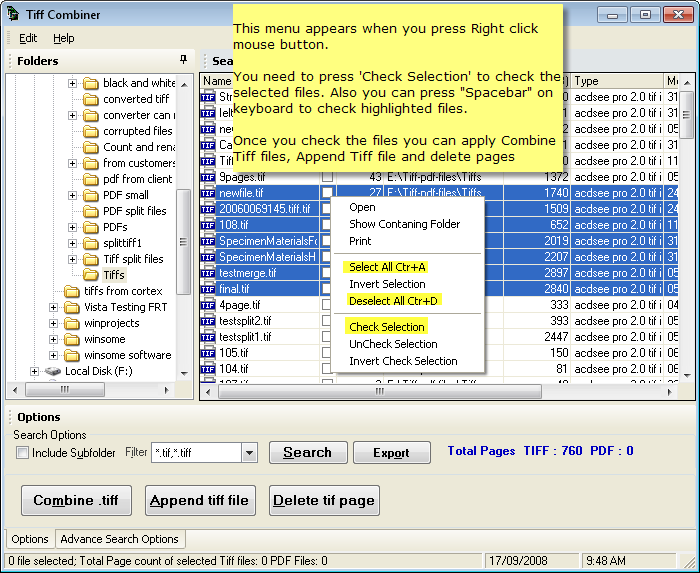
Task: Click the TIF icon next to 4page.tif
Action: pos(208,305)
